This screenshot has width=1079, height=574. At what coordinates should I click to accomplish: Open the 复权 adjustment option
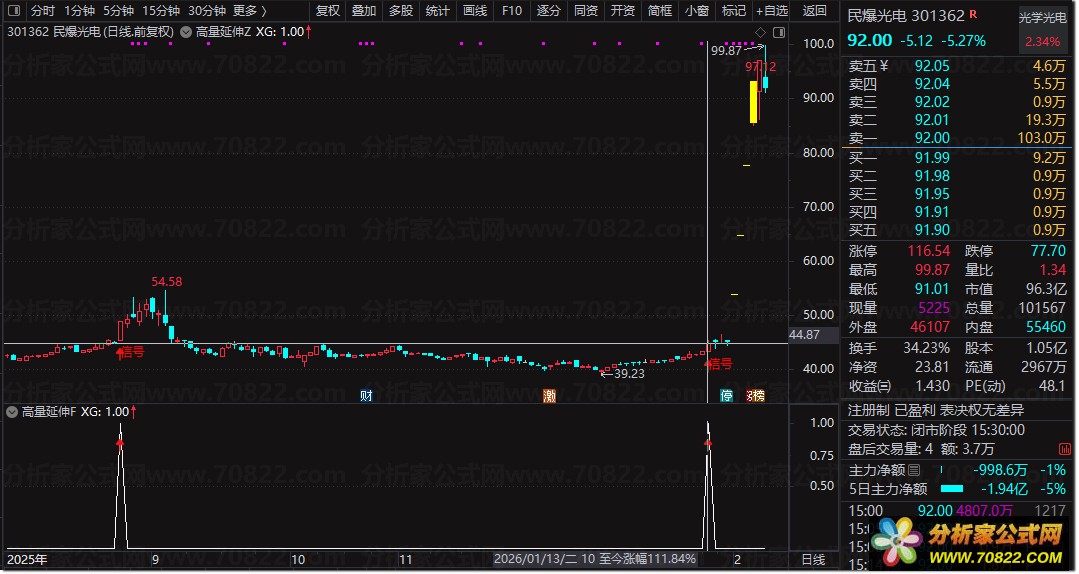328,10
